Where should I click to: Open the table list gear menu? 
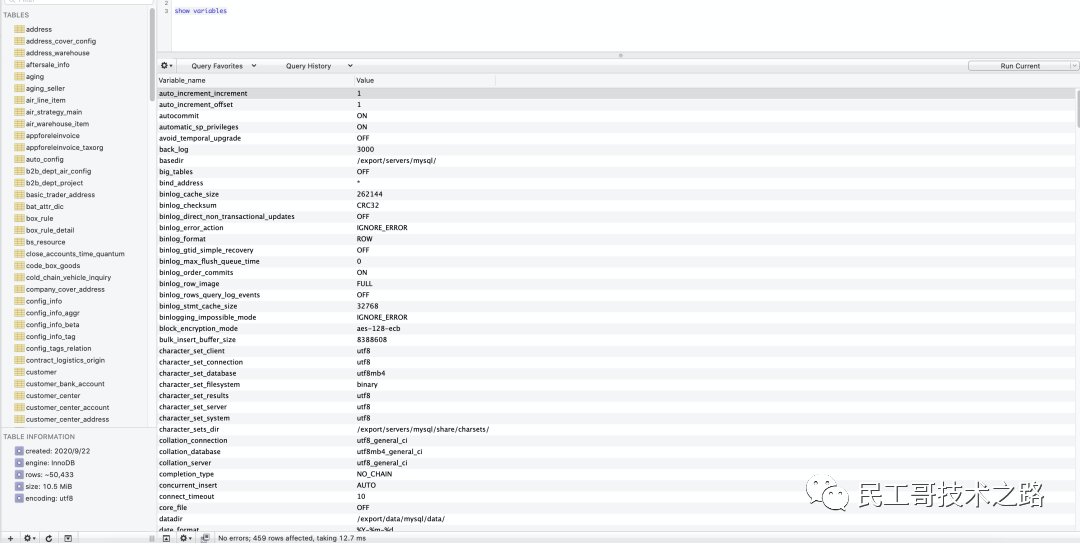(x=29, y=538)
